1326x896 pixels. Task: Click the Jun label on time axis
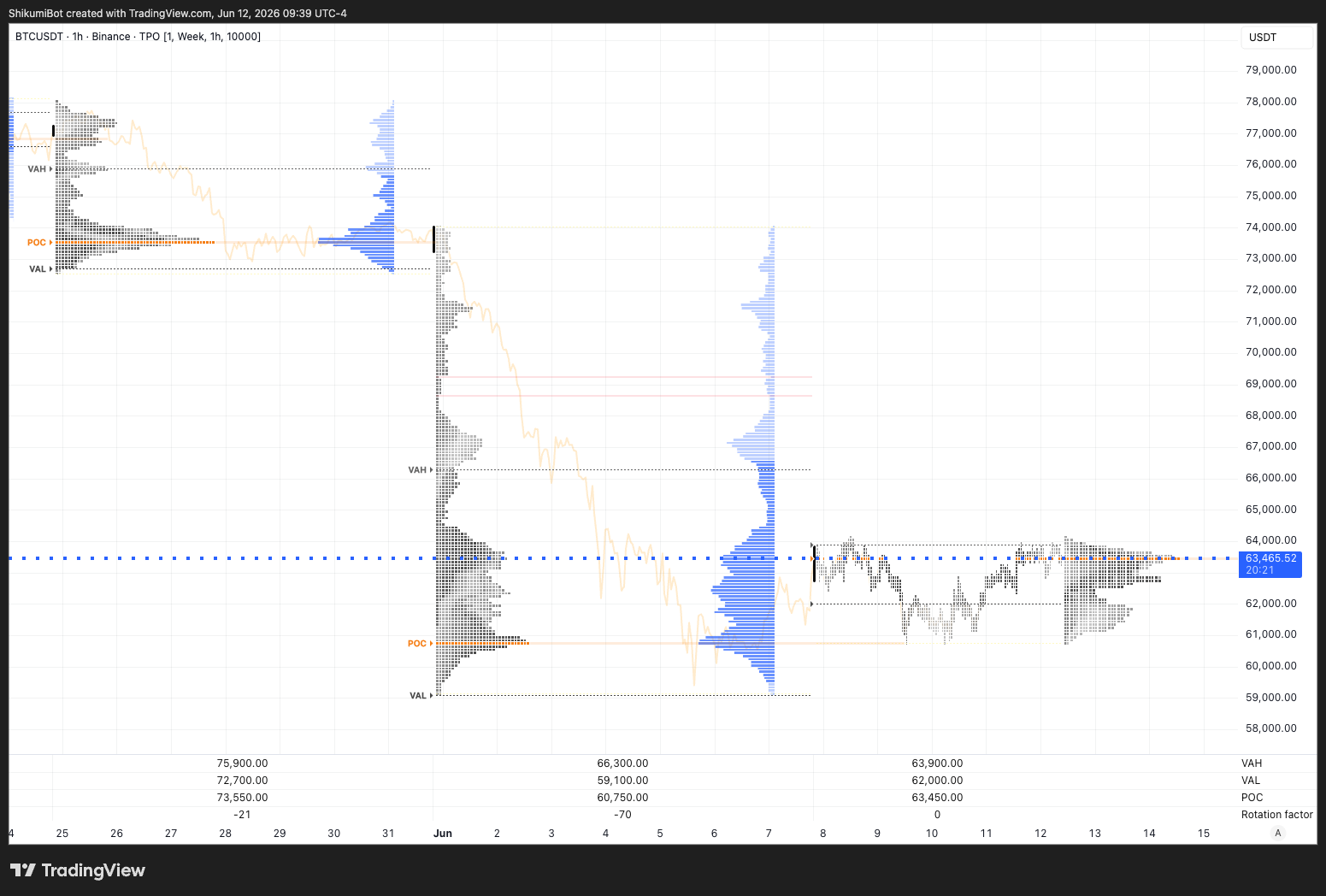click(x=443, y=834)
